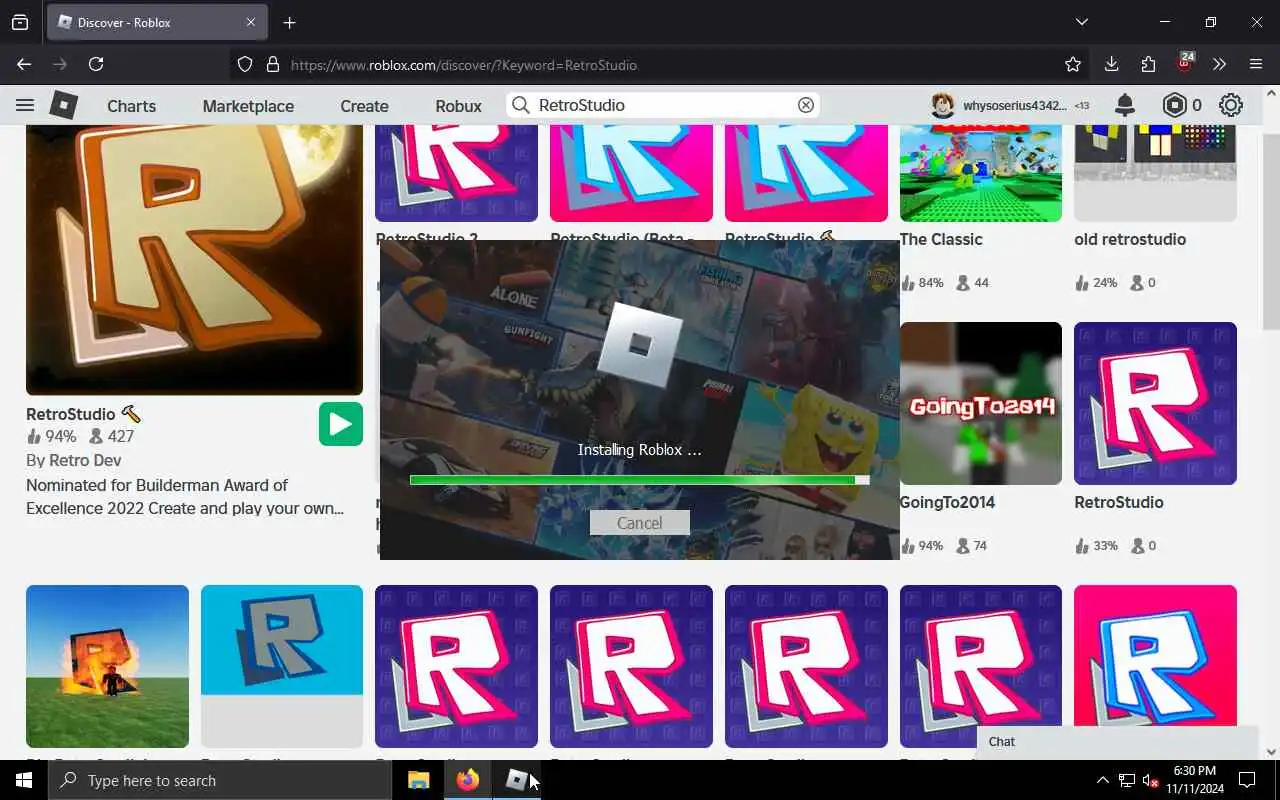1280x800 pixels.
Task: Open the burning R on grass game thumbnail
Action: 107,666
